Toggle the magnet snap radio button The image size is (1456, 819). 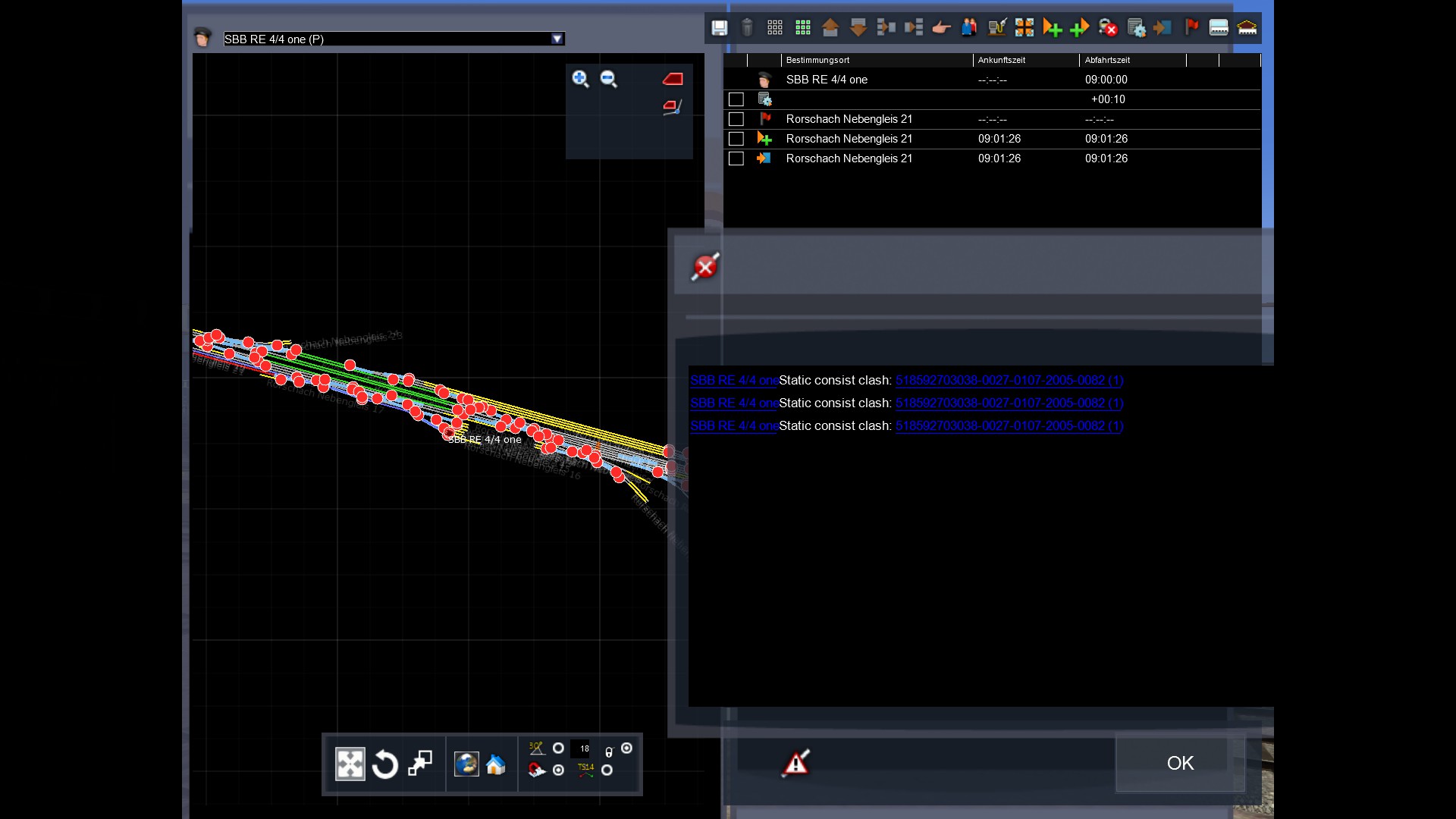[559, 770]
